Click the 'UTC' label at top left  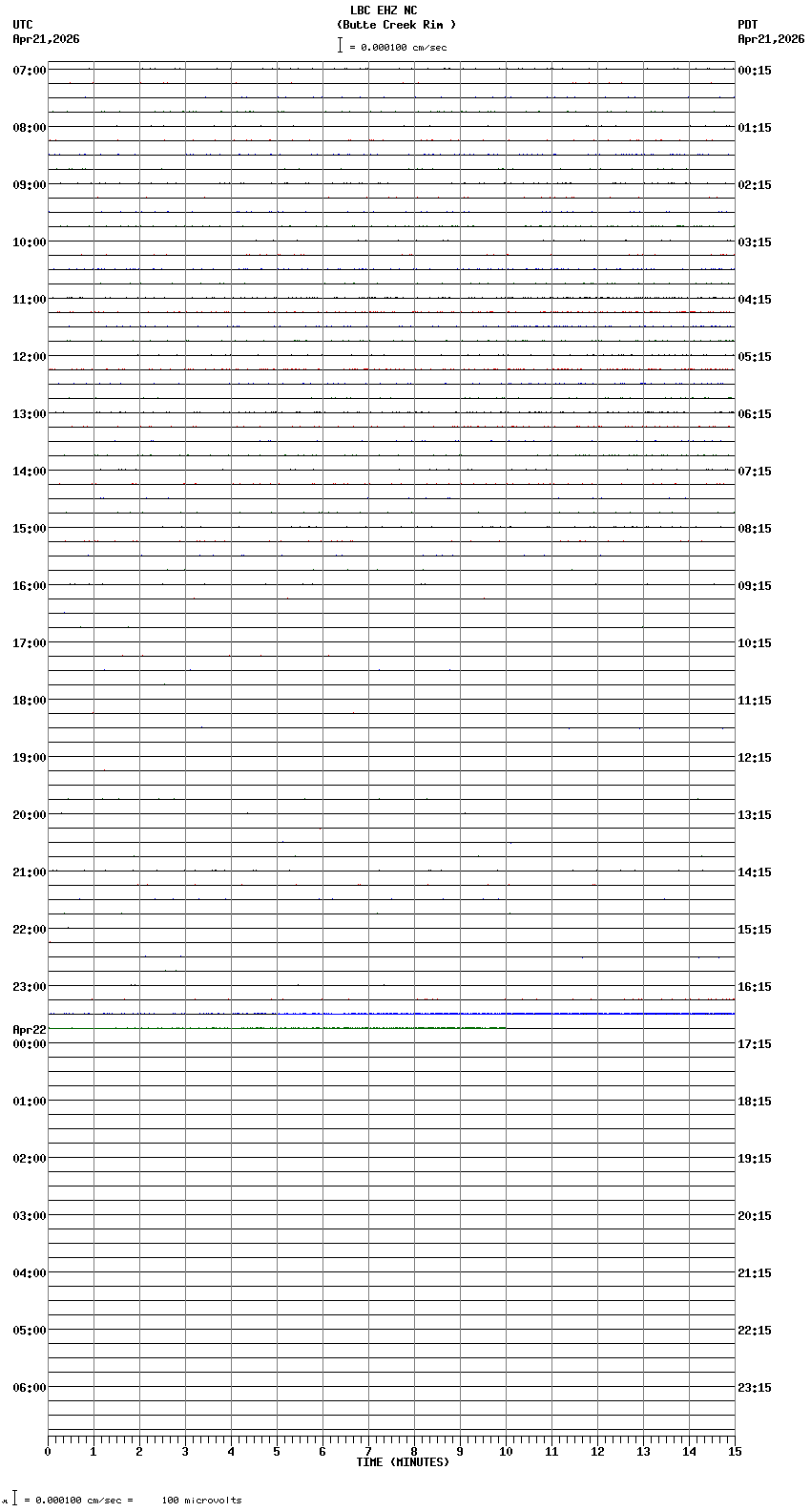point(23,25)
